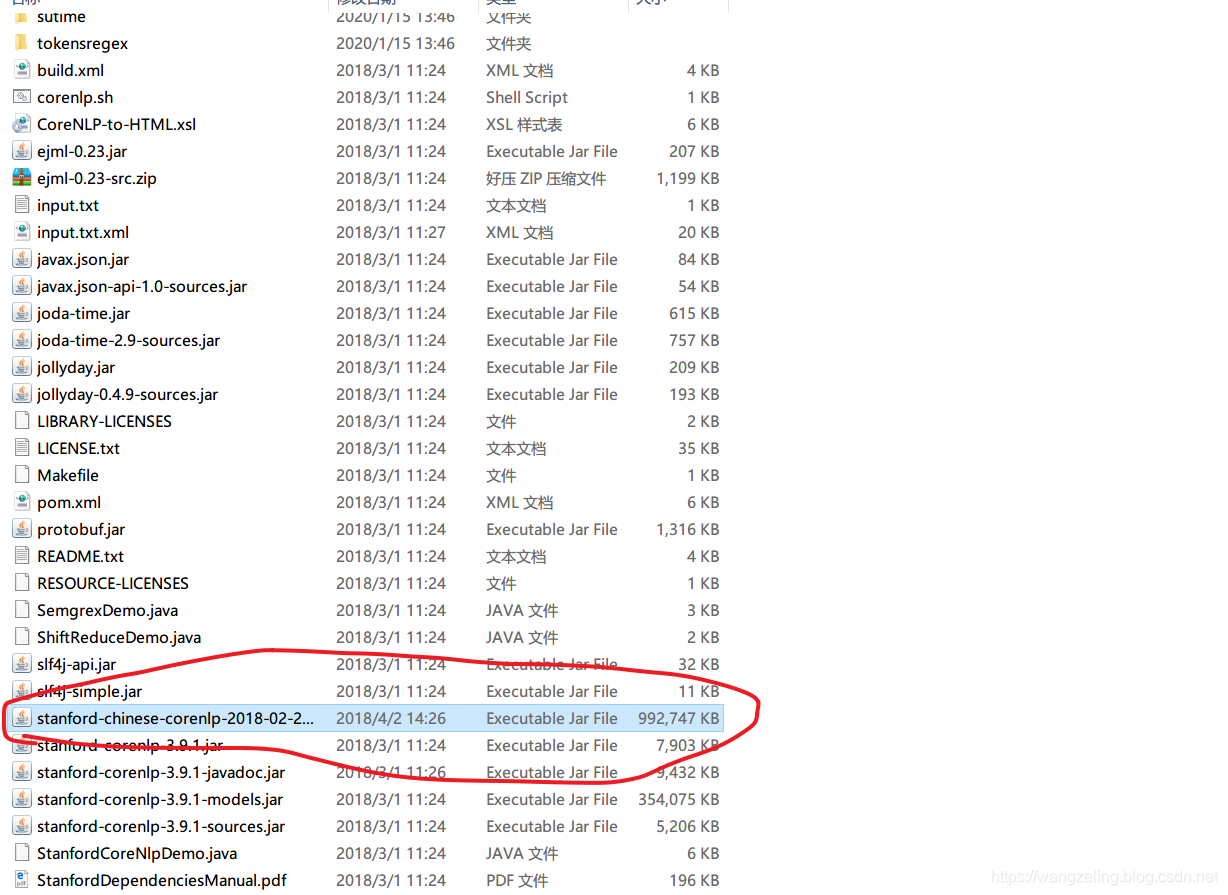Click the 2018/4/2 14:26 modified date
The height and width of the screenshot is (895, 1228).
tap(391, 719)
